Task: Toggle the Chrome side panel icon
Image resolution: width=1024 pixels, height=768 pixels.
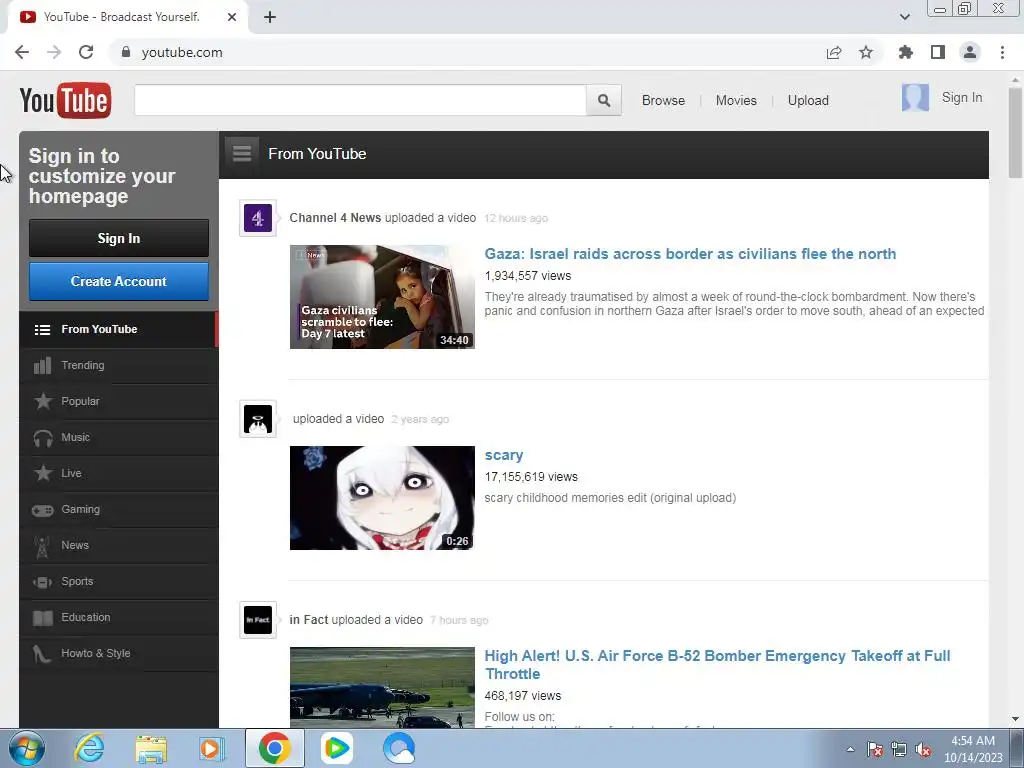Action: pyautogui.click(x=938, y=52)
